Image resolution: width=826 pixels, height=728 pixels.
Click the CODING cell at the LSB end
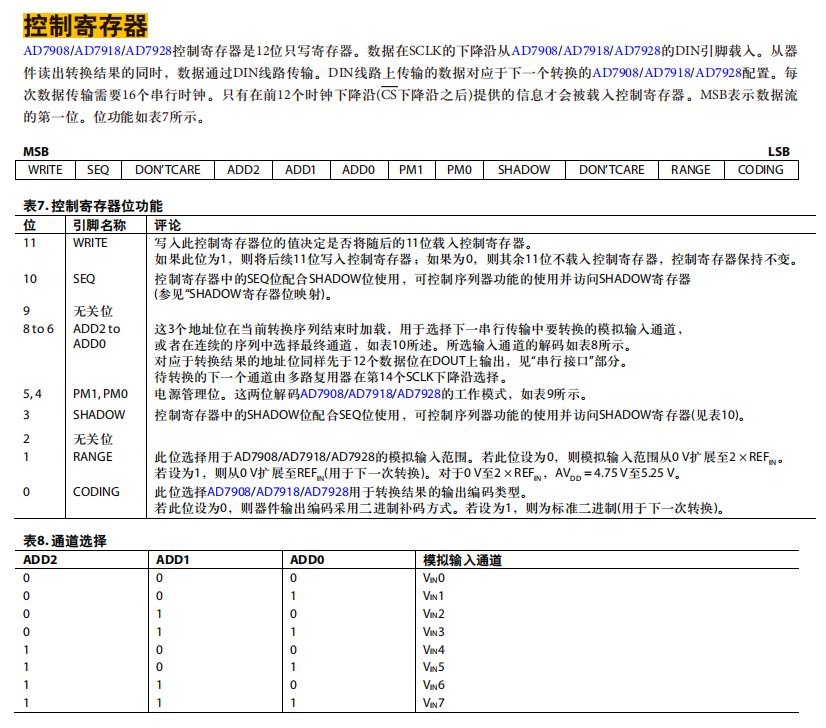click(x=761, y=170)
